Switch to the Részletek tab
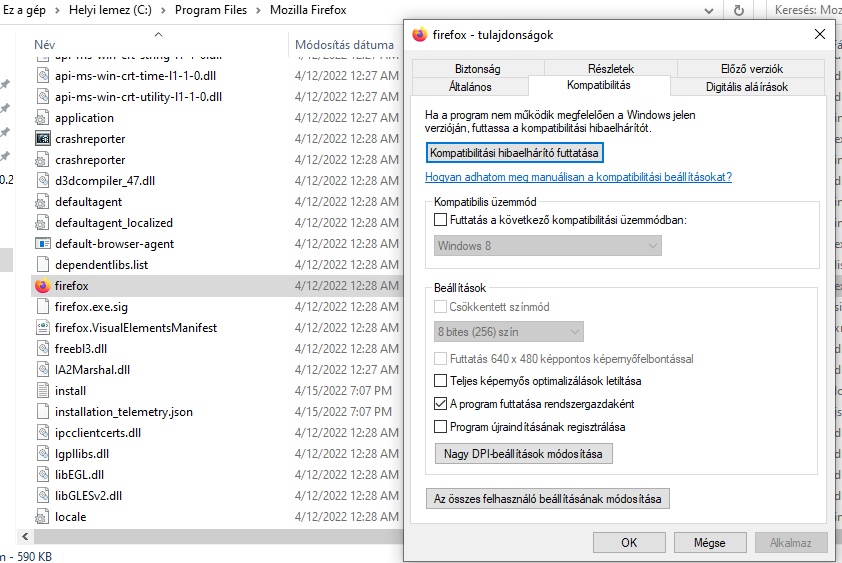Viewport: 842px width, 563px height. point(611,68)
